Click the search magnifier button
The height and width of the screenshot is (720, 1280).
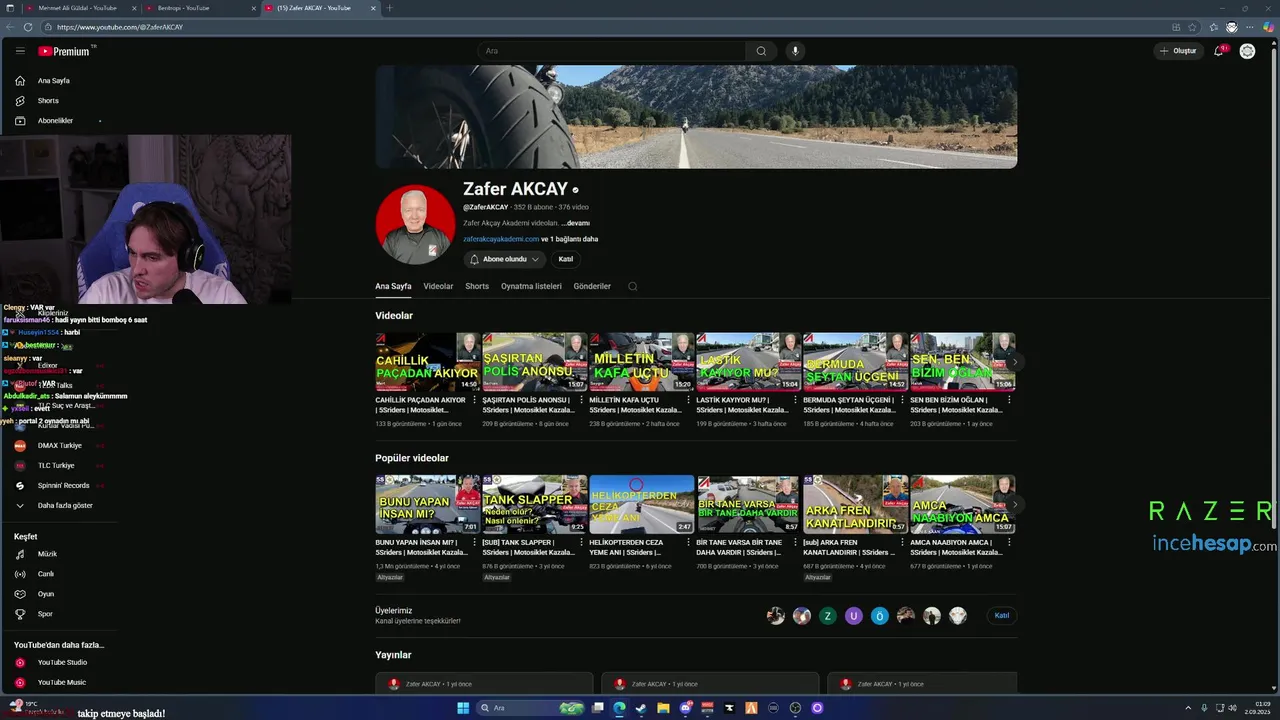(761, 51)
